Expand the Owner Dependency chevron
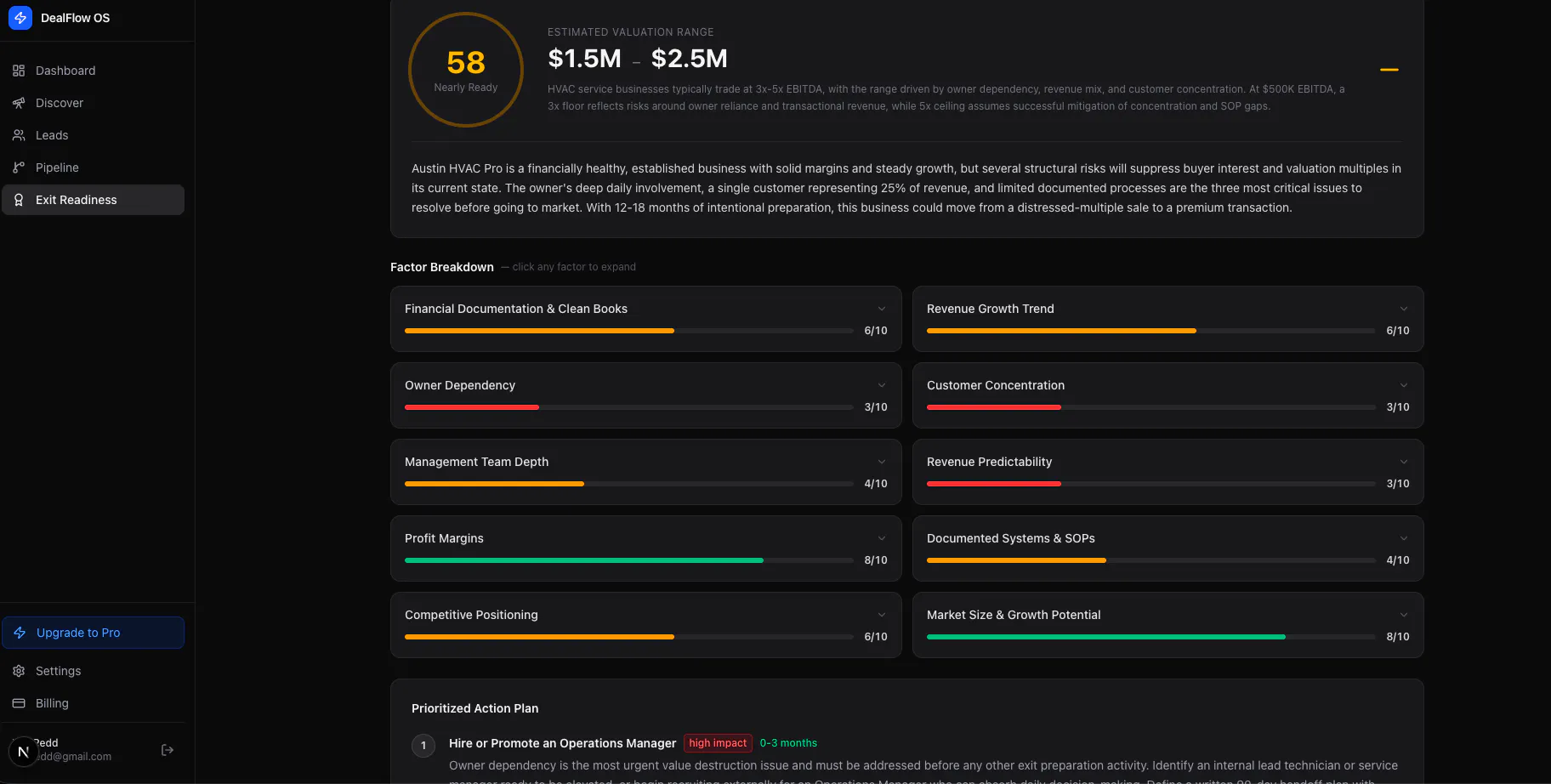 click(882, 385)
